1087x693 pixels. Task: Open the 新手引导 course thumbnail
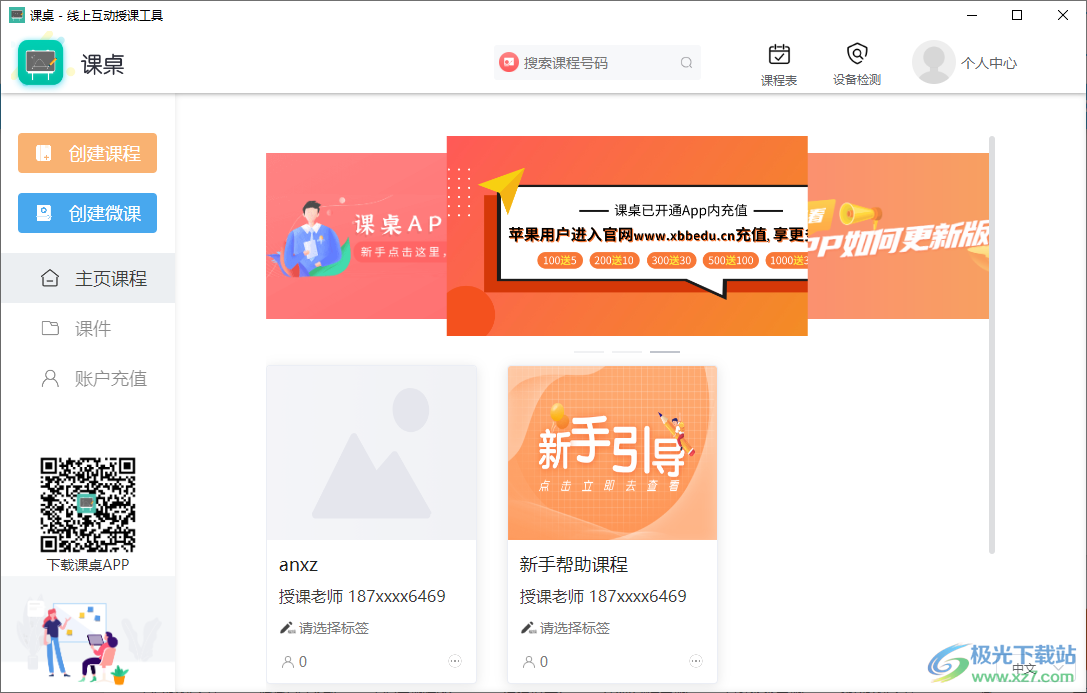pyautogui.click(x=612, y=453)
